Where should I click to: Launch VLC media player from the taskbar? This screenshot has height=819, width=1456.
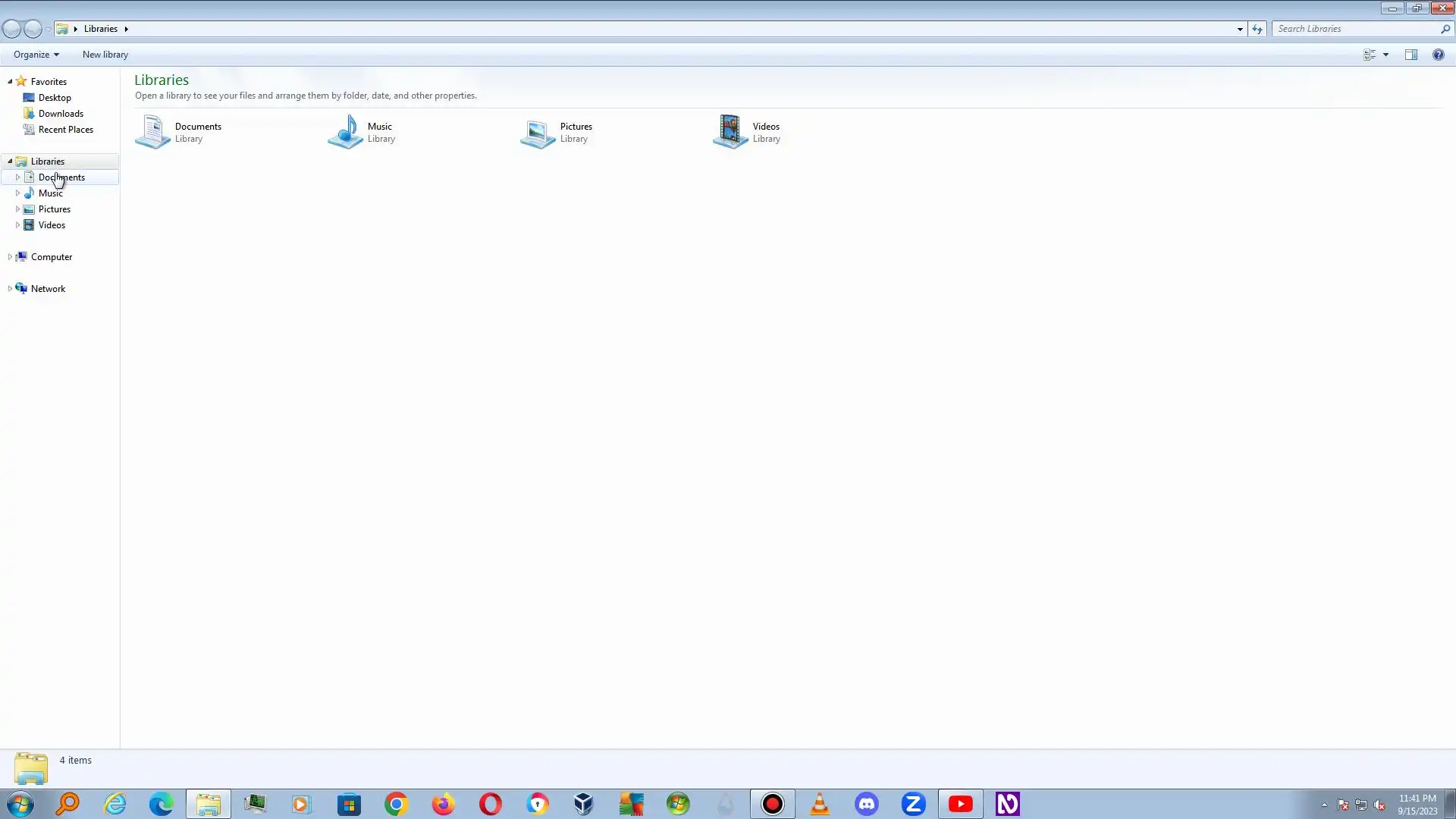(819, 804)
